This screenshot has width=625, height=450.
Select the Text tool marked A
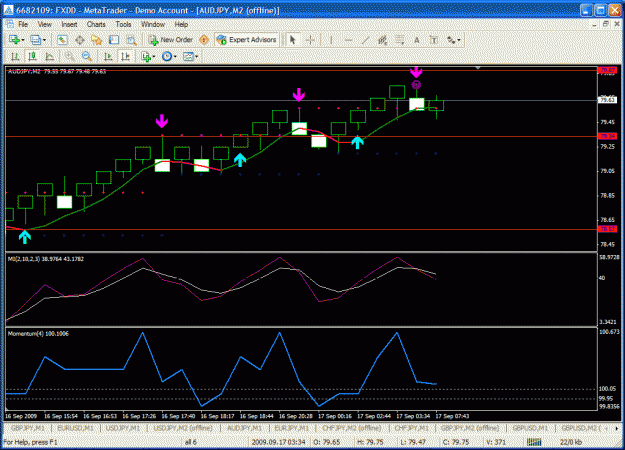[417, 40]
